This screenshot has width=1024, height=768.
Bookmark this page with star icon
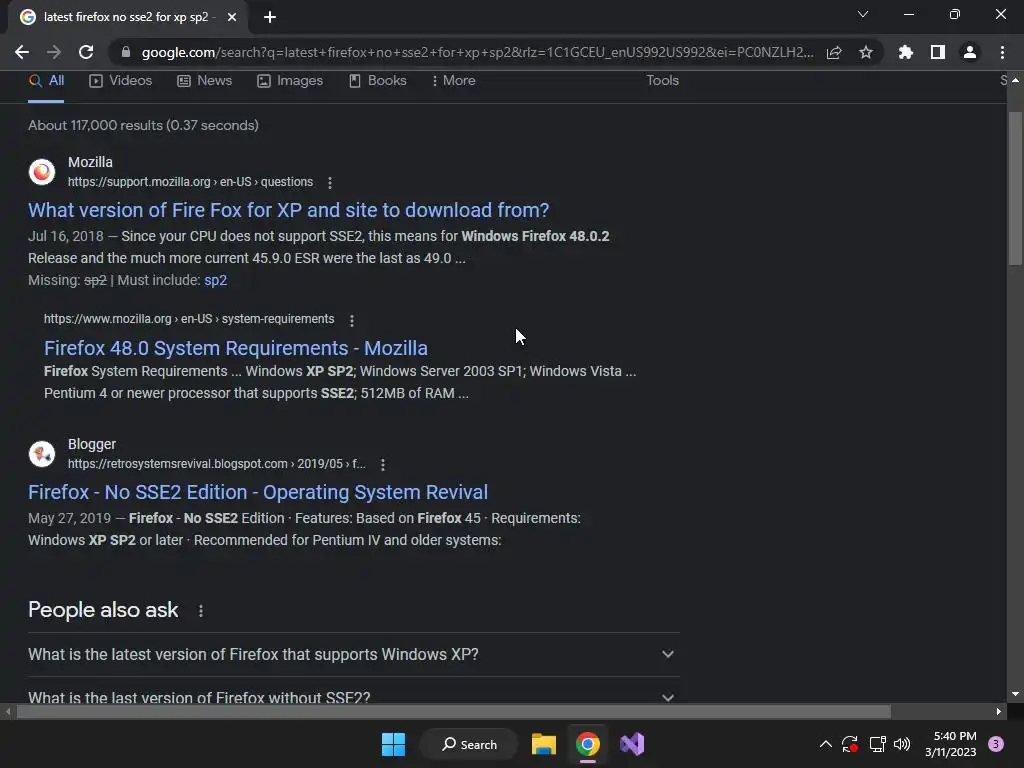[866, 52]
